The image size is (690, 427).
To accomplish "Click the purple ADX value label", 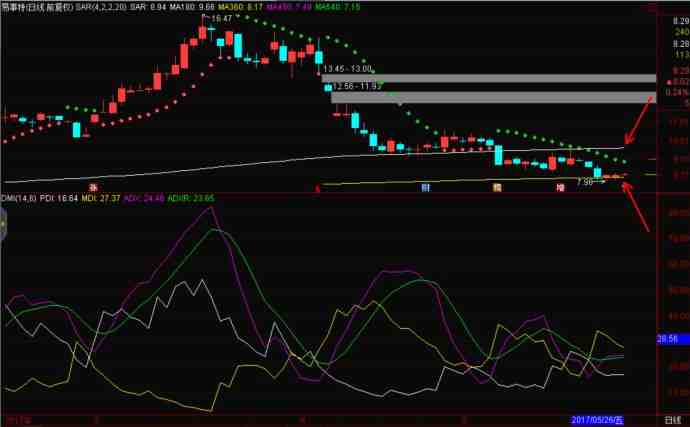I will 144,199.
